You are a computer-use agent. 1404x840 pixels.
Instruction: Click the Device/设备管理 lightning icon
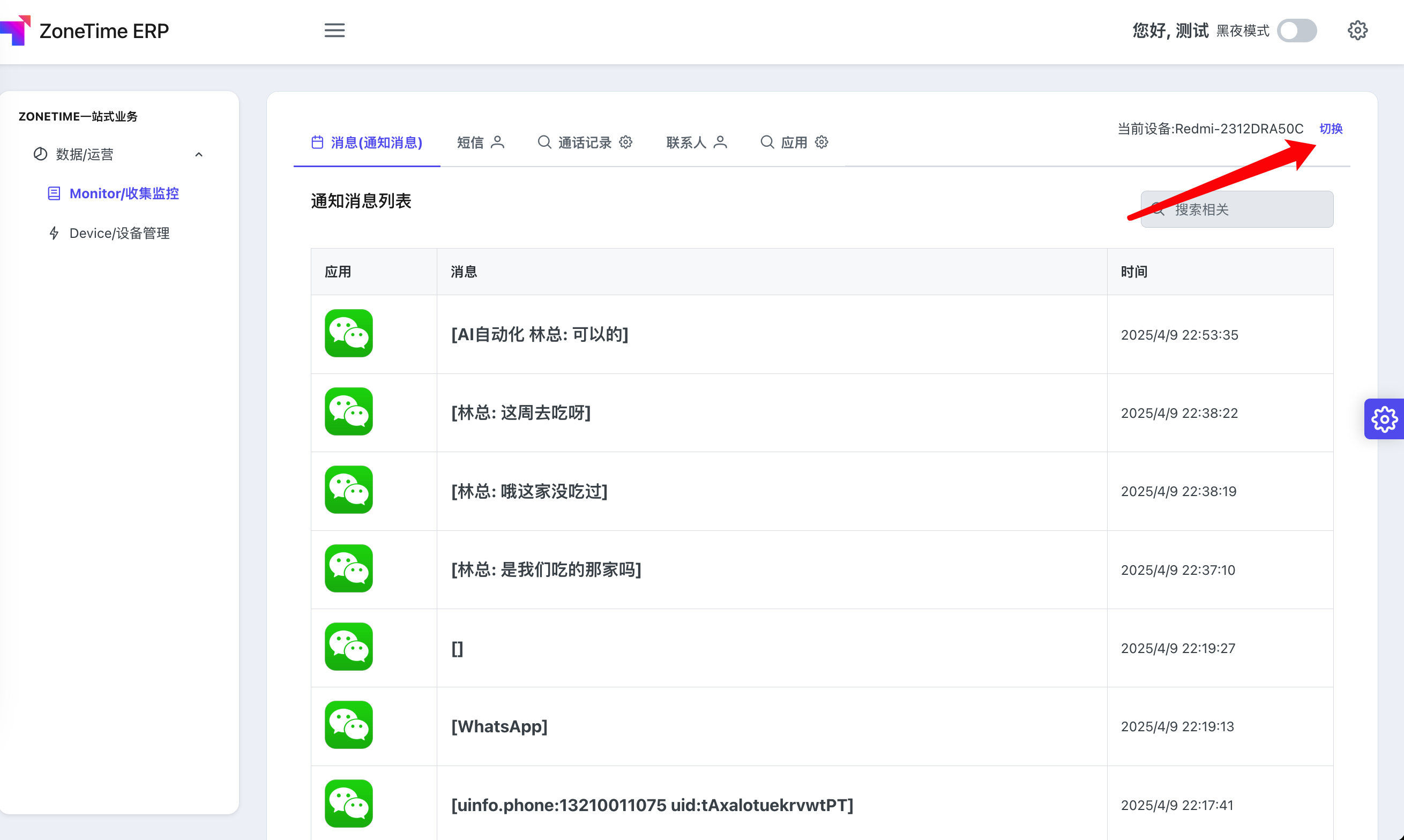click(x=54, y=233)
